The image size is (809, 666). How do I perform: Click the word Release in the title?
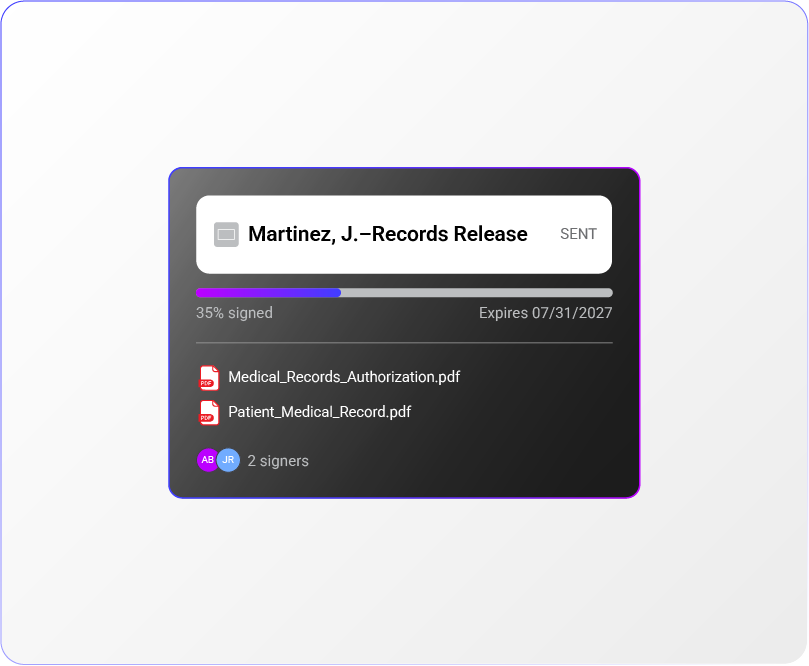point(491,234)
